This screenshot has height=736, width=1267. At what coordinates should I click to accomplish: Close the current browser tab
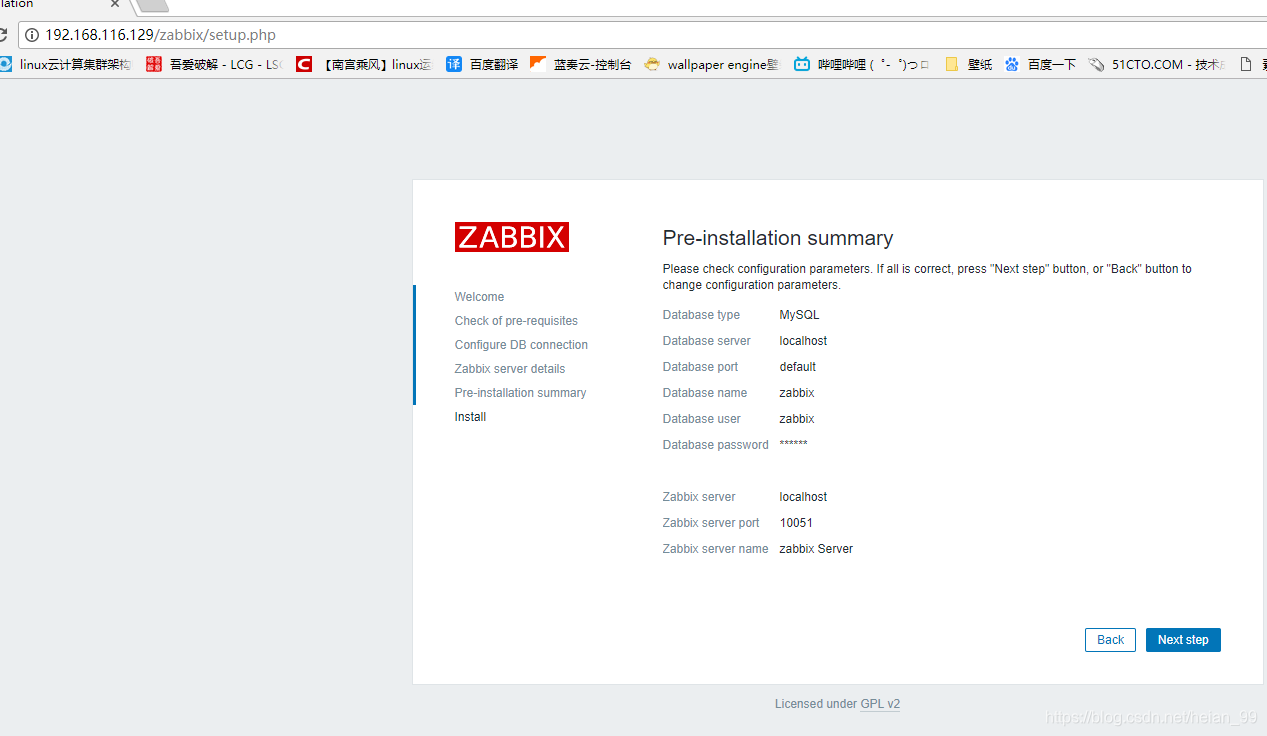tap(115, 4)
